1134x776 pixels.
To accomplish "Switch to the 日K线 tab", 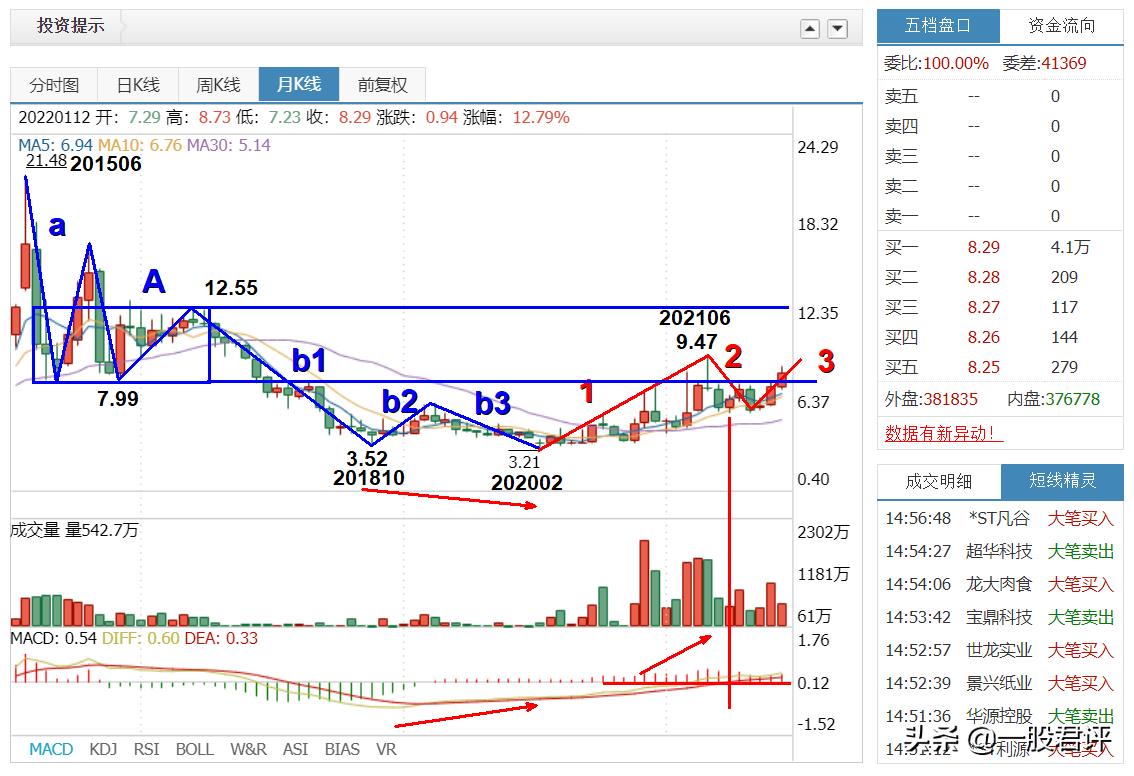I will tap(138, 85).
